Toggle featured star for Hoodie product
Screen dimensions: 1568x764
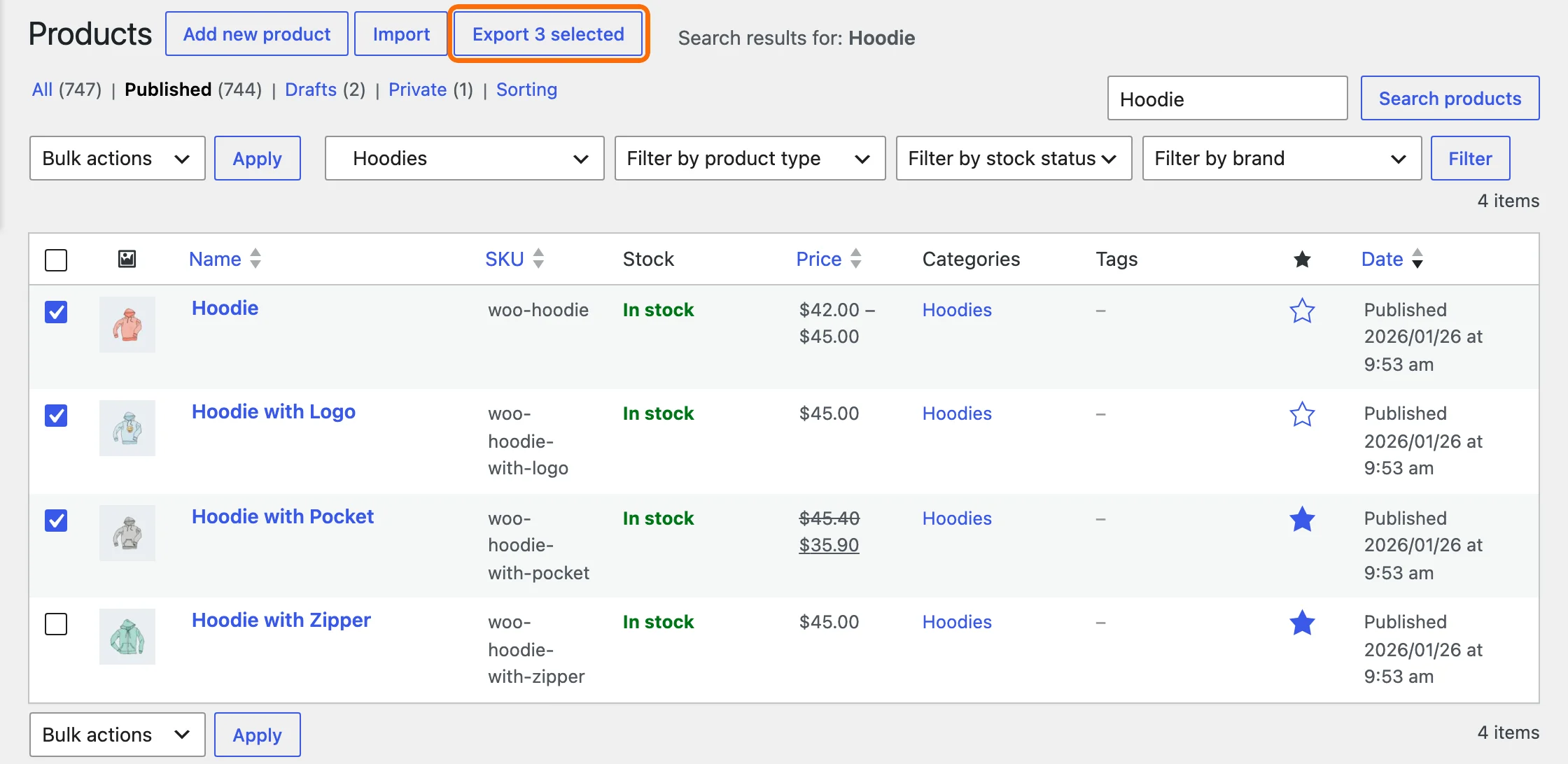1302,311
